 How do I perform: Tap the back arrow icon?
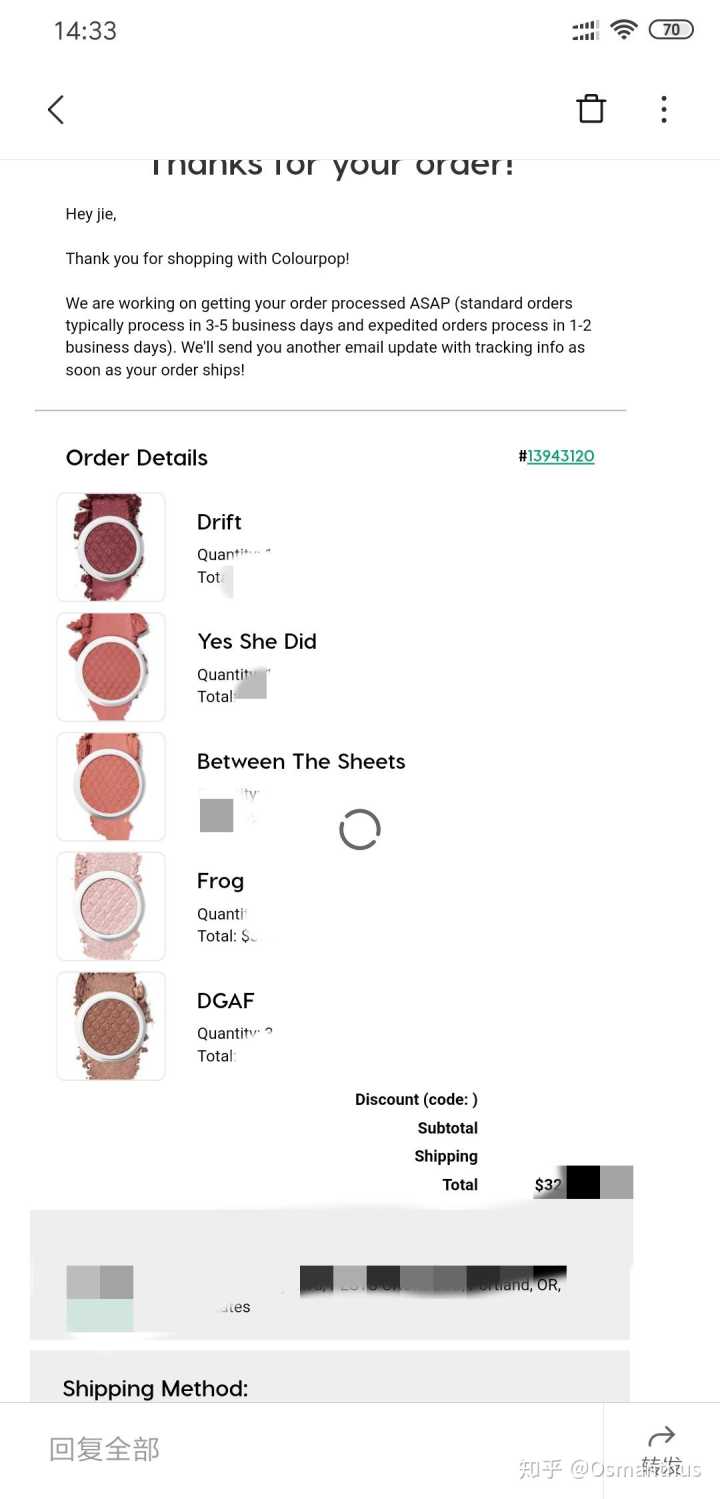[56, 110]
